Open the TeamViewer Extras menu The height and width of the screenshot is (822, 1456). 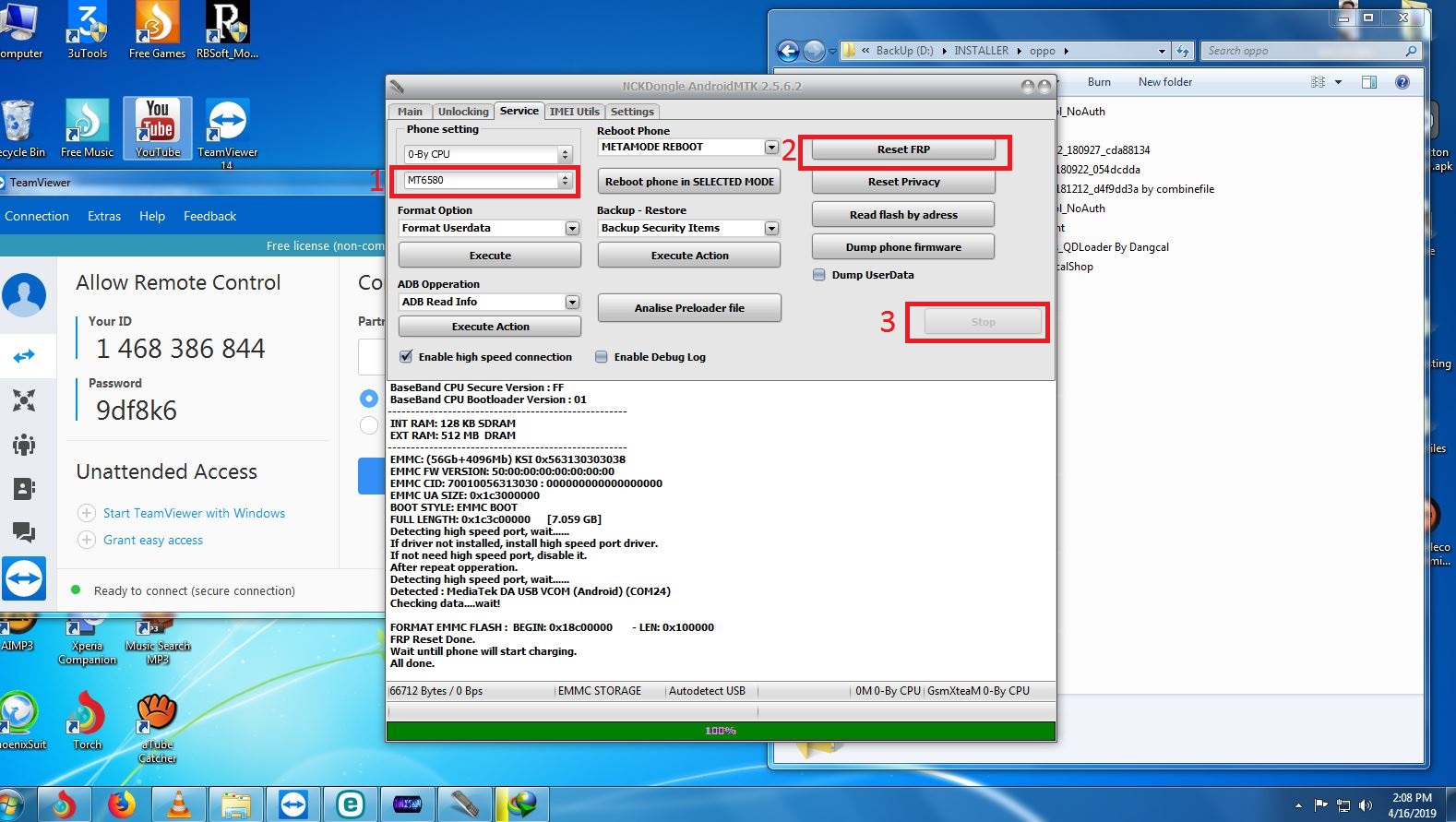pos(104,216)
